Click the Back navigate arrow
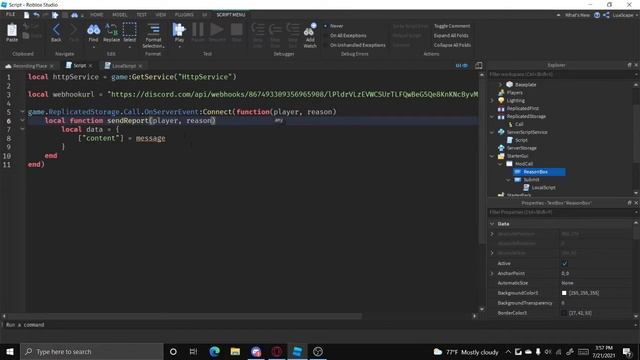 coord(56,29)
